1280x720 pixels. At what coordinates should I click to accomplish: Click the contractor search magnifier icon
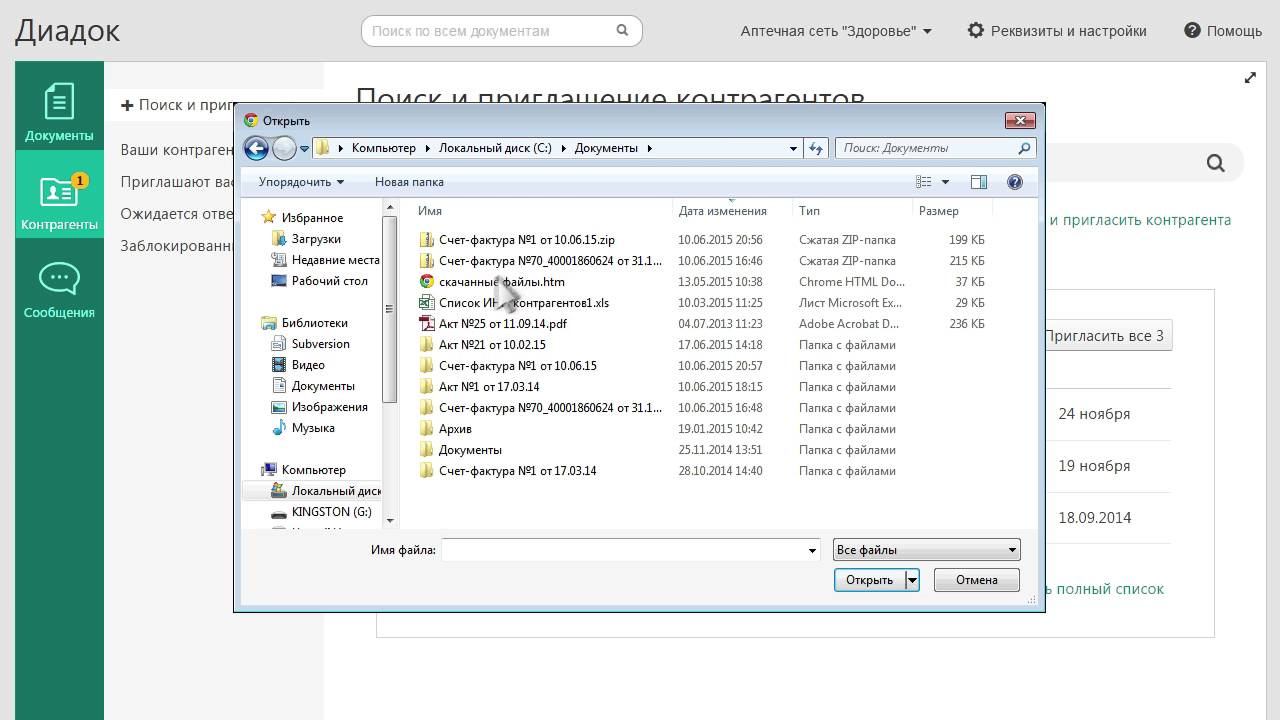click(1215, 163)
